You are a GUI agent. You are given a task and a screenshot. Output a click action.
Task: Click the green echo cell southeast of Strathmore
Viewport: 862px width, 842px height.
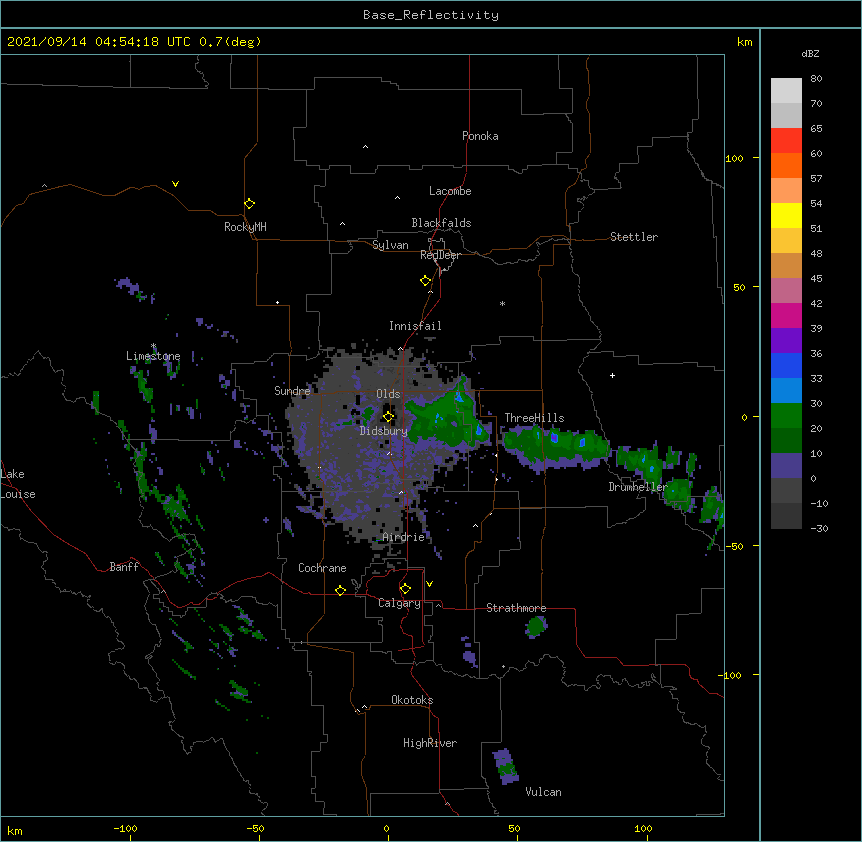(536, 626)
